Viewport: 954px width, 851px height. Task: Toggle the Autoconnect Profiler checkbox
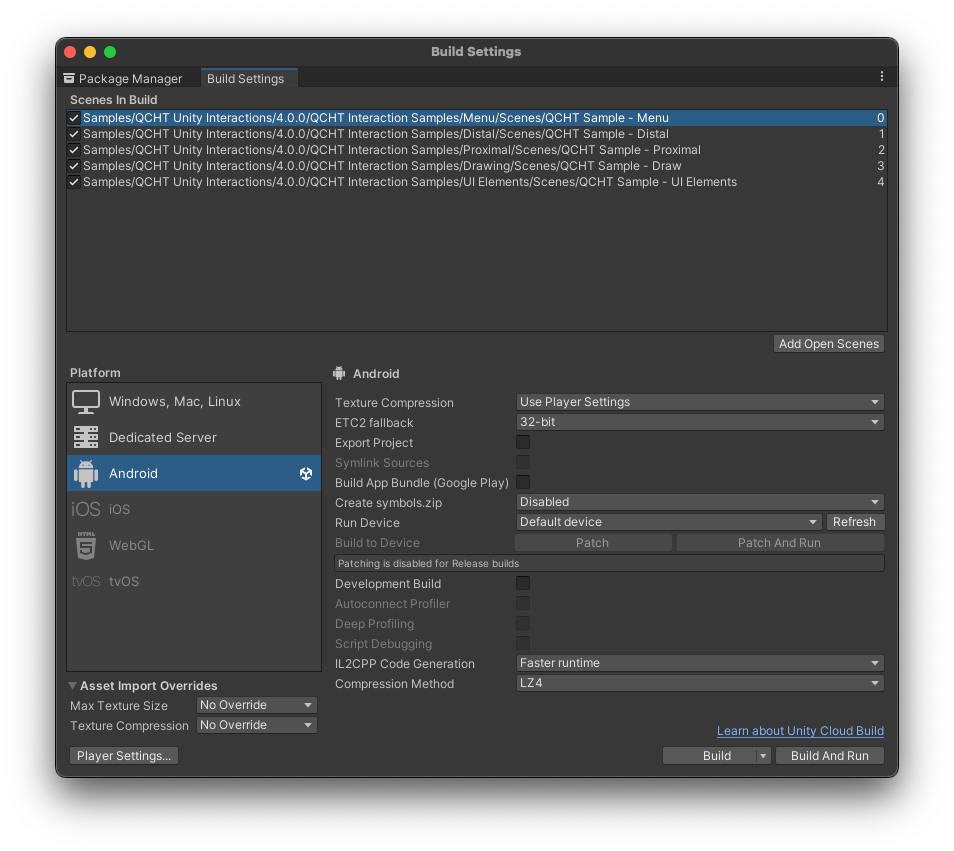tap(523, 603)
